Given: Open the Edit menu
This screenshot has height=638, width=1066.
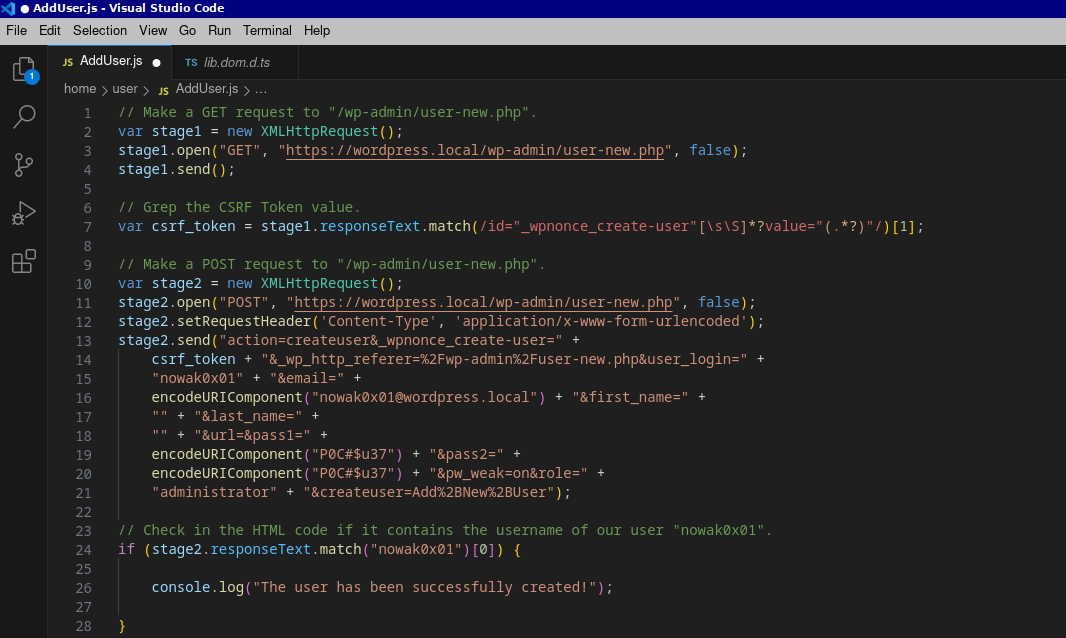Looking at the screenshot, I should 50,31.
